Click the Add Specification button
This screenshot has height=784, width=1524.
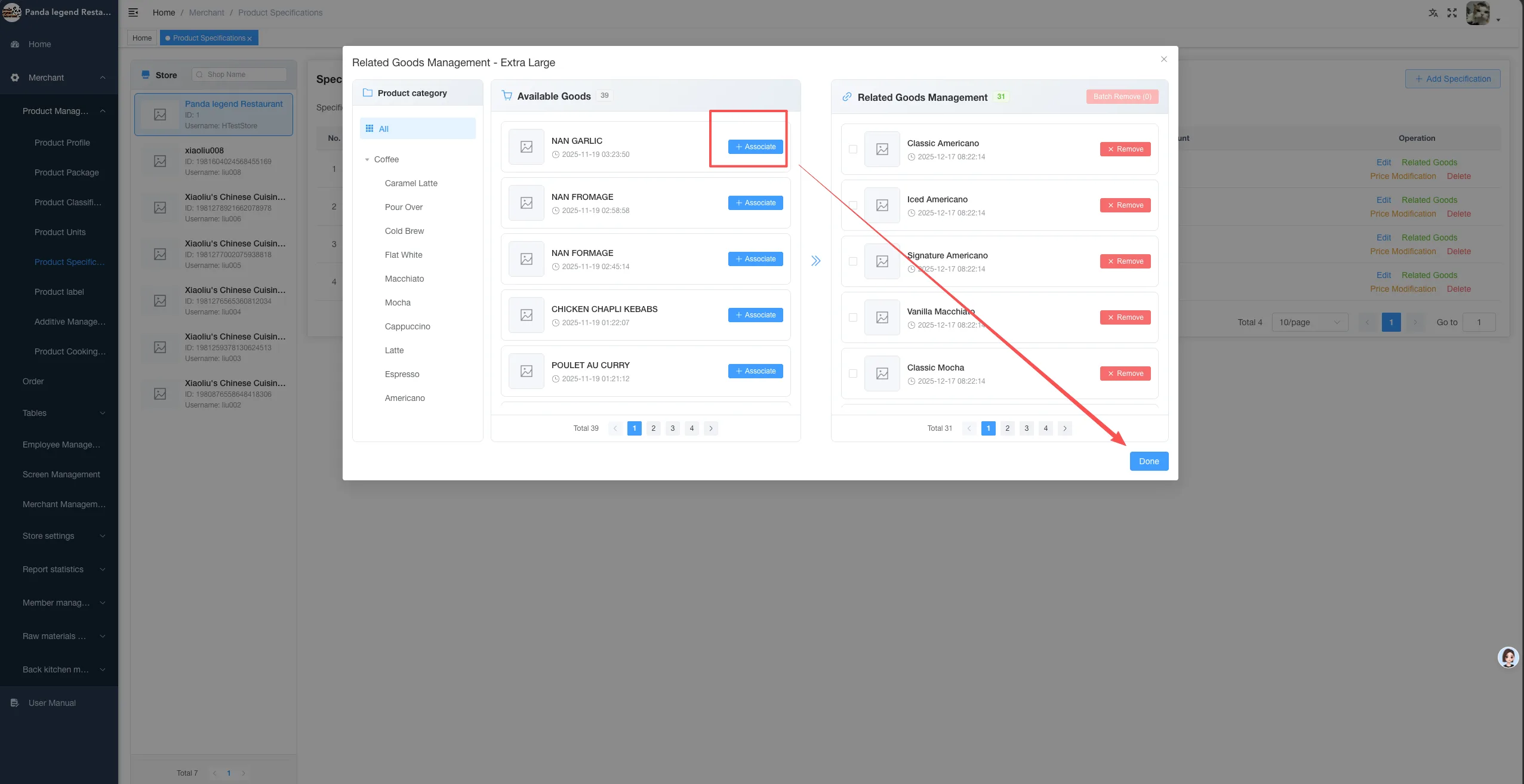[x=1452, y=79]
